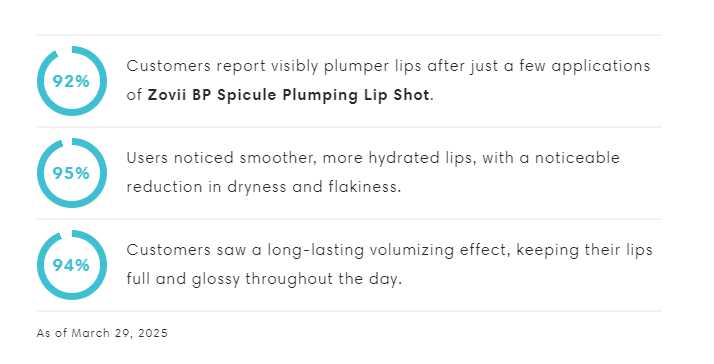Click the 'Customers report visibly plumper lips' line
The height and width of the screenshot is (364, 714).
388,67
